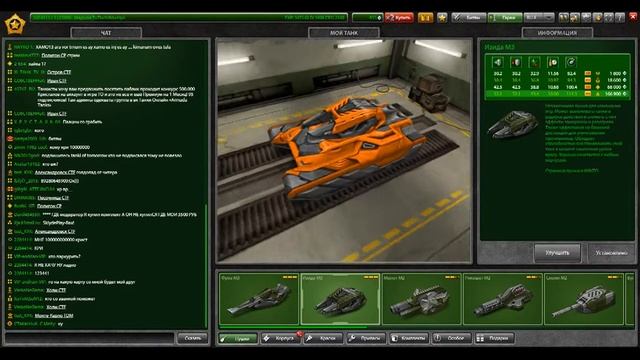Open the green Гараж button
Image resolution: width=640 pixels, height=360 pixels.
505,18
